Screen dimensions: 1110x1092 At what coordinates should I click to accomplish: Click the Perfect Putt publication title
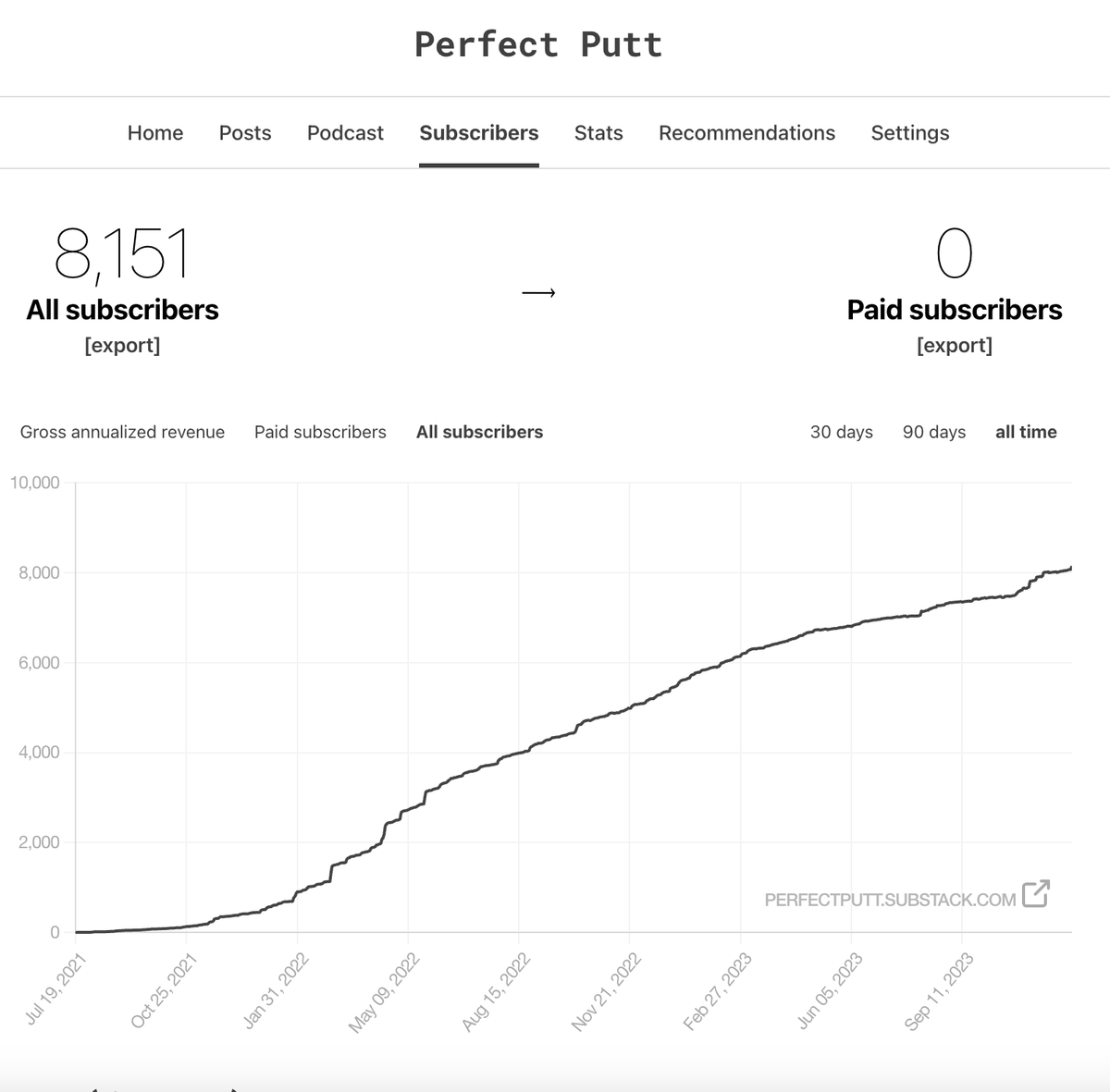coord(539,43)
